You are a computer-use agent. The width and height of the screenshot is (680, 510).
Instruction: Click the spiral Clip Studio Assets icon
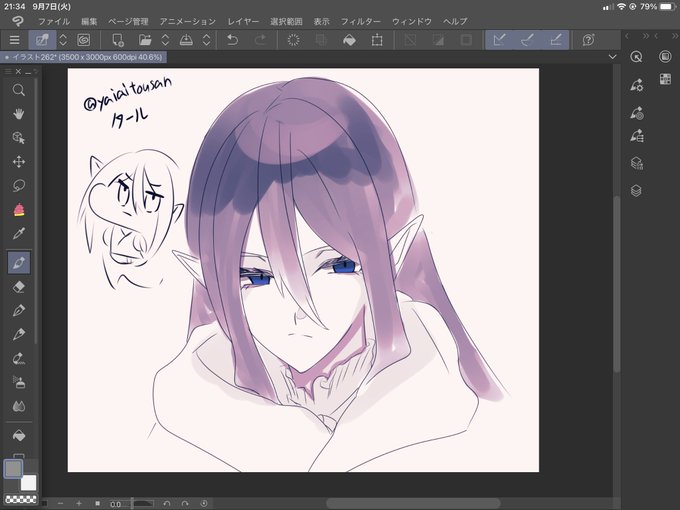pyautogui.click(x=83, y=40)
